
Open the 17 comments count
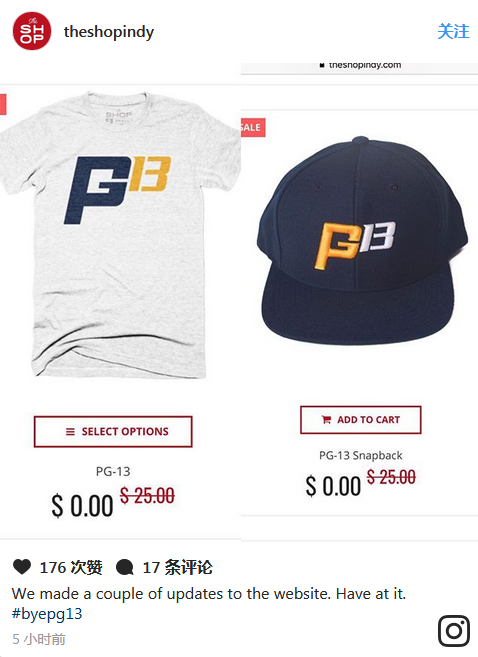pyautogui.click(x=178, y=567)
